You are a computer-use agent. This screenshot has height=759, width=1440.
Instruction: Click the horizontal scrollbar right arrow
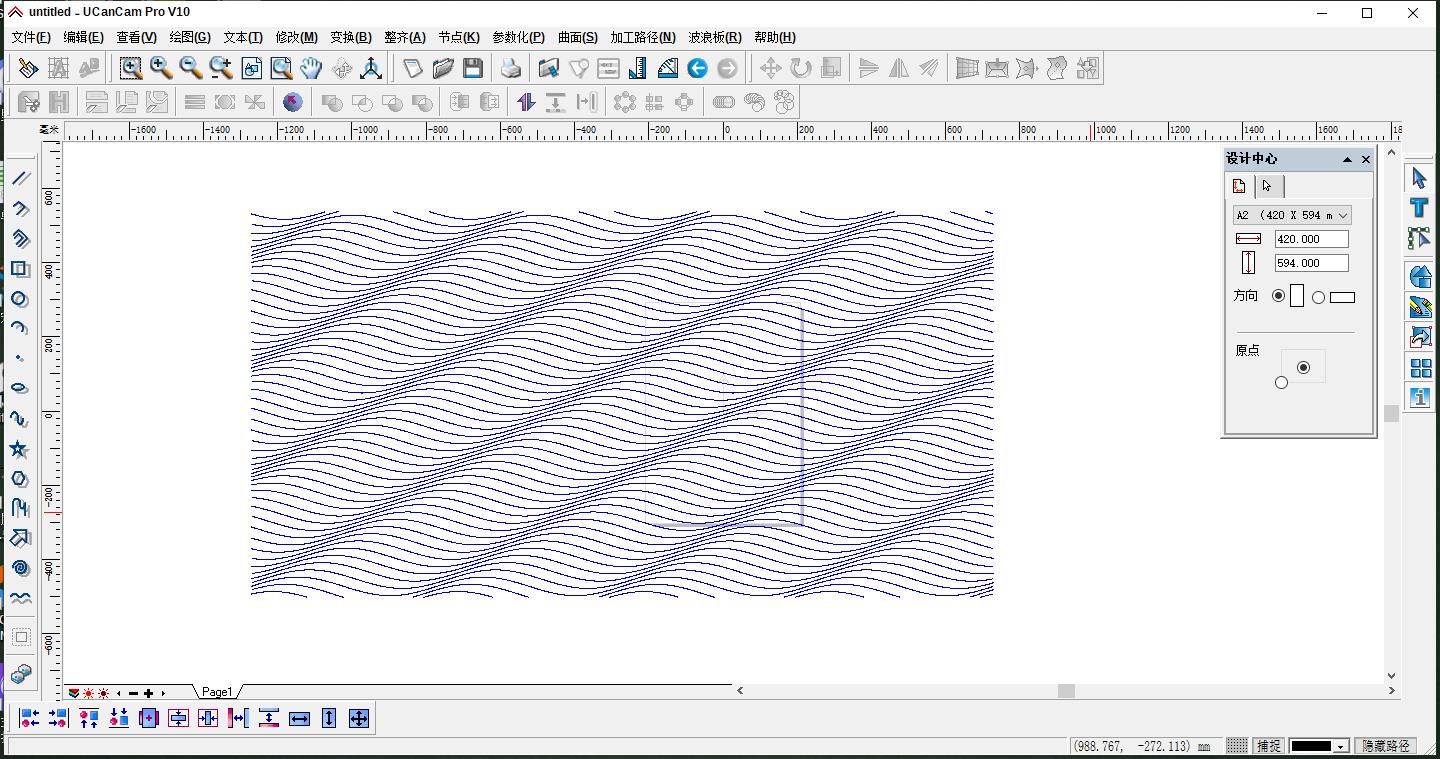tap(1391, 691)
